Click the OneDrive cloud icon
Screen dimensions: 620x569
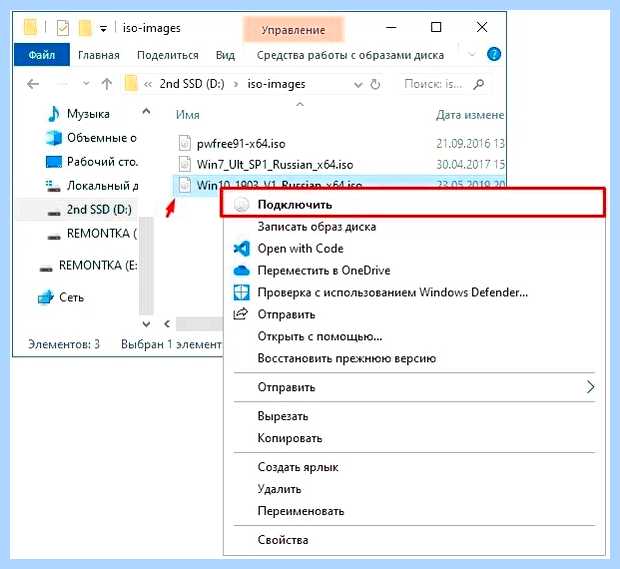pyautogui.click(x=242, y=270)
